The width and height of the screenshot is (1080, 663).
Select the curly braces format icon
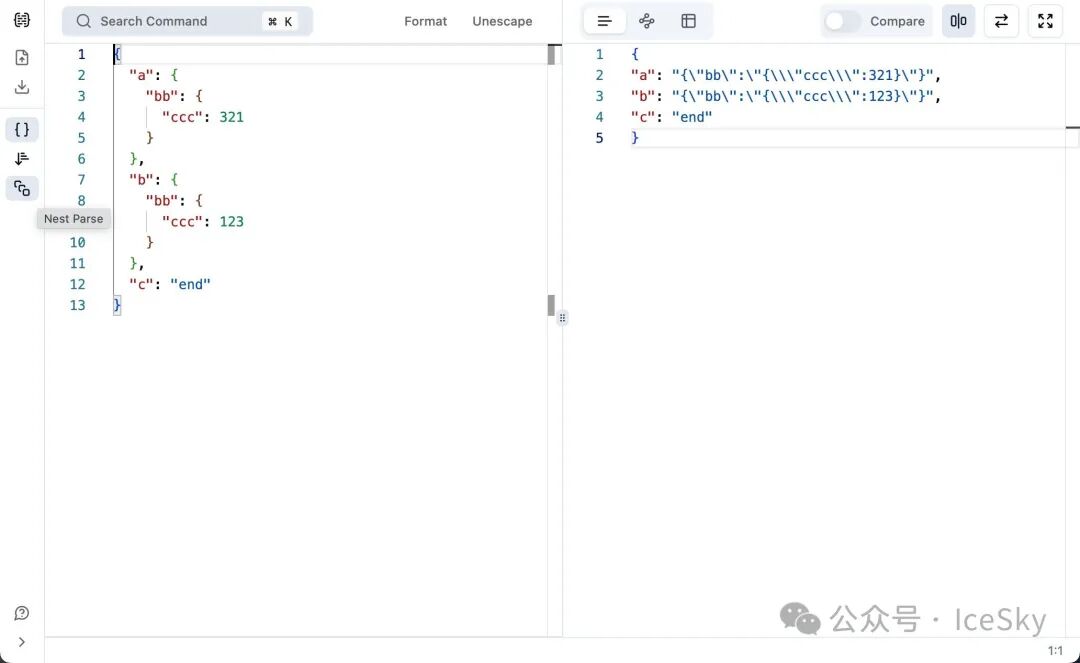(22, 129)
